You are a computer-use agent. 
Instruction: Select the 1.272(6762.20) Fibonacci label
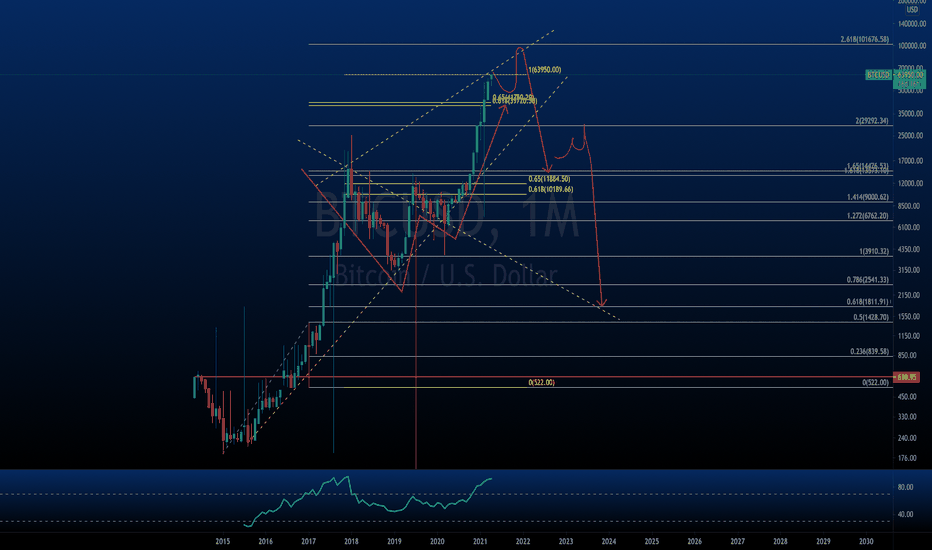point(868,216)
